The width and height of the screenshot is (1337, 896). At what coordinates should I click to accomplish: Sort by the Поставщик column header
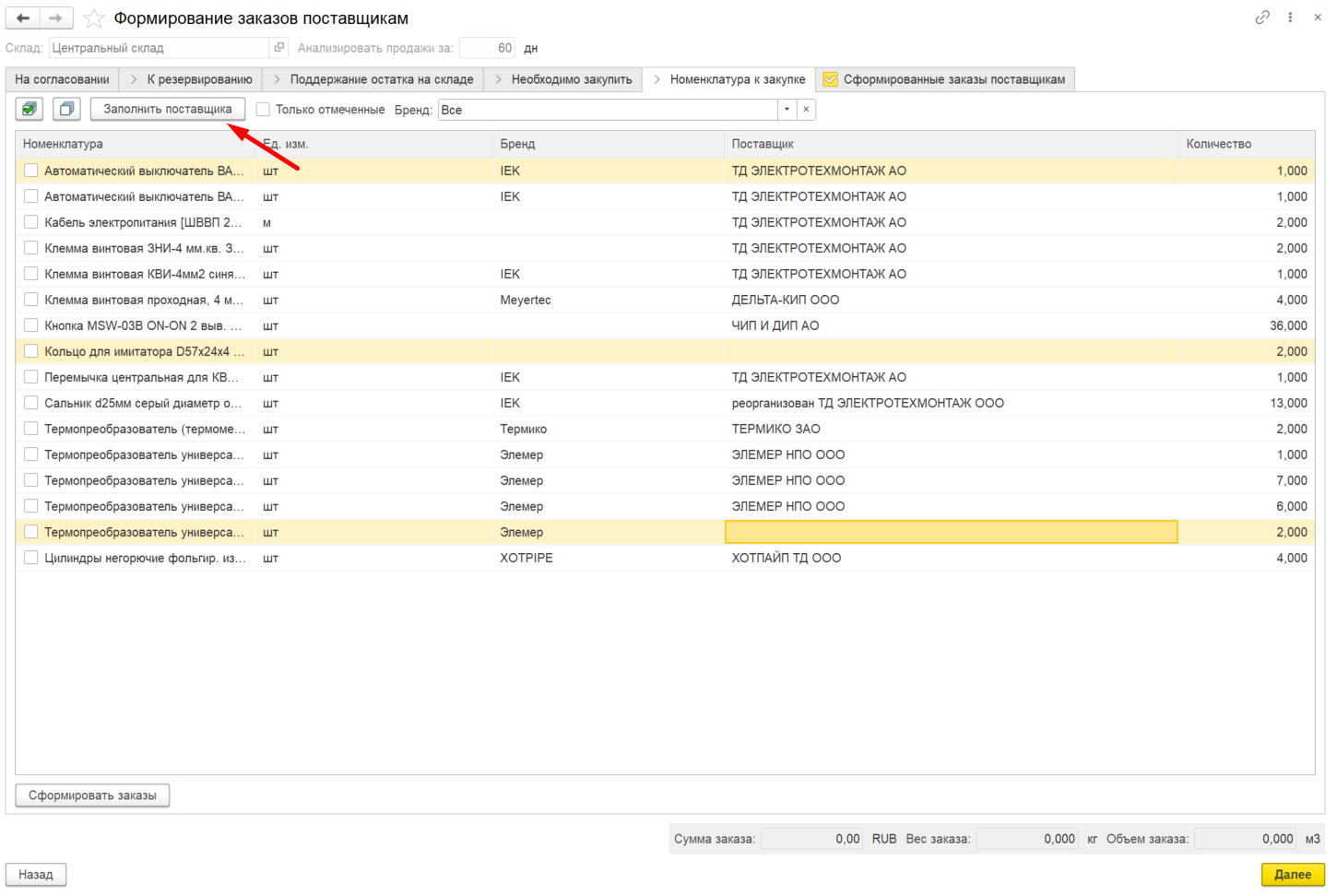(x=951, y=144)
